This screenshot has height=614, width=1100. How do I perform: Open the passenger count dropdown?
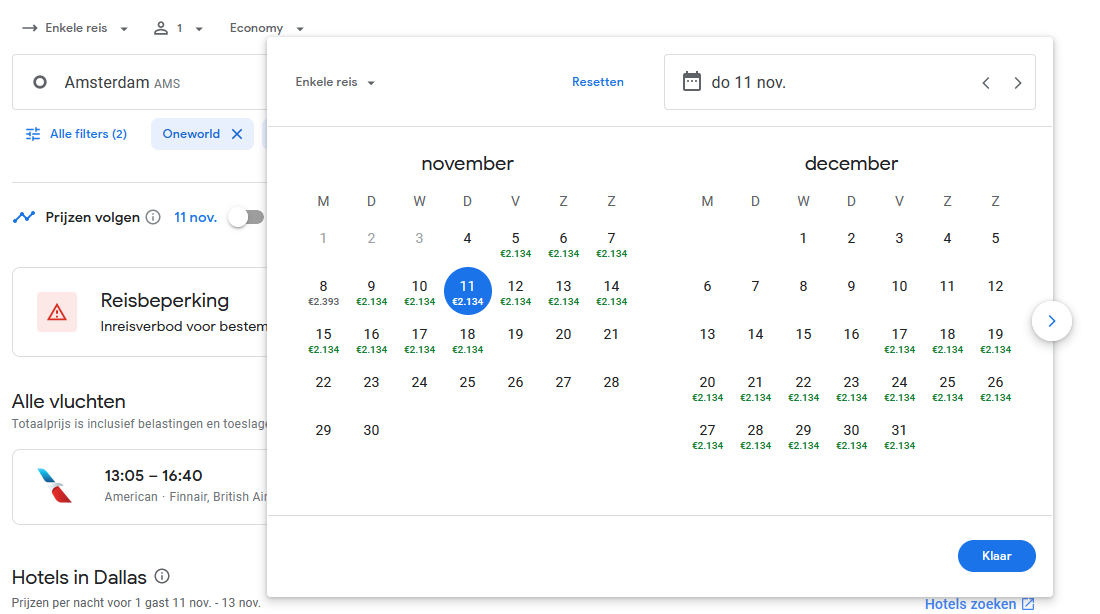[x=178, y=28]
